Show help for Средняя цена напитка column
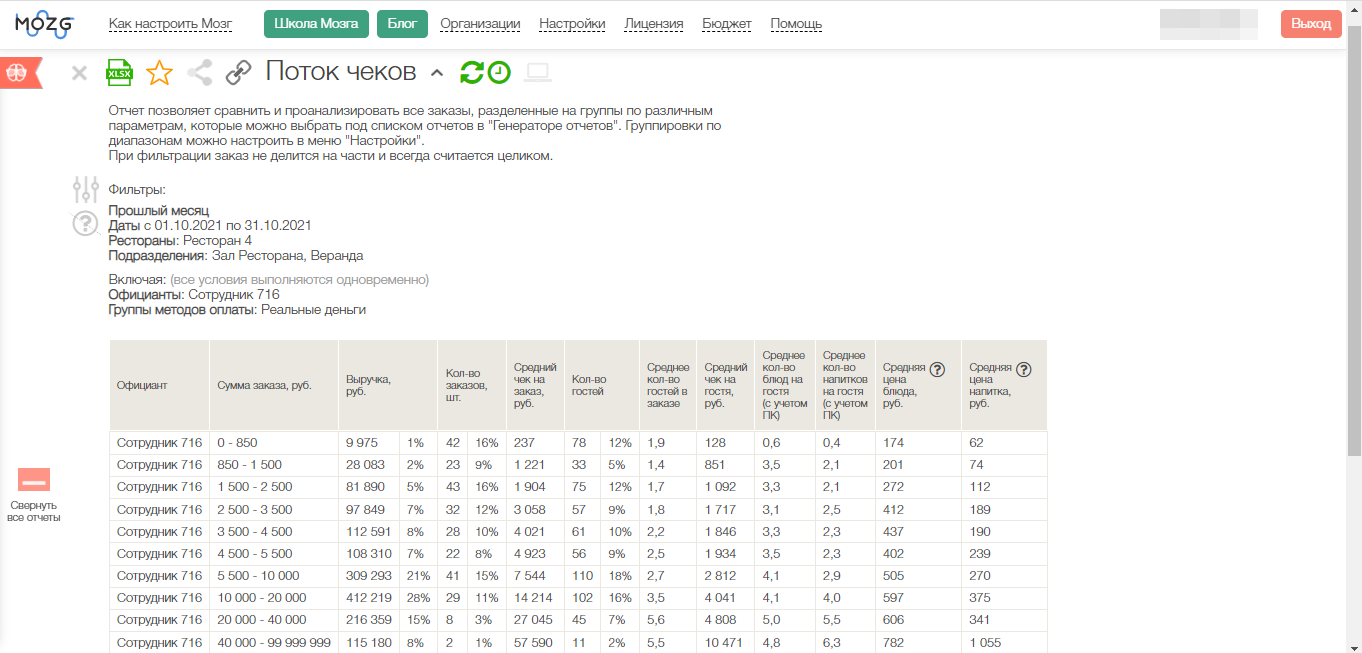1362x653 pixels. (1023, 369)
